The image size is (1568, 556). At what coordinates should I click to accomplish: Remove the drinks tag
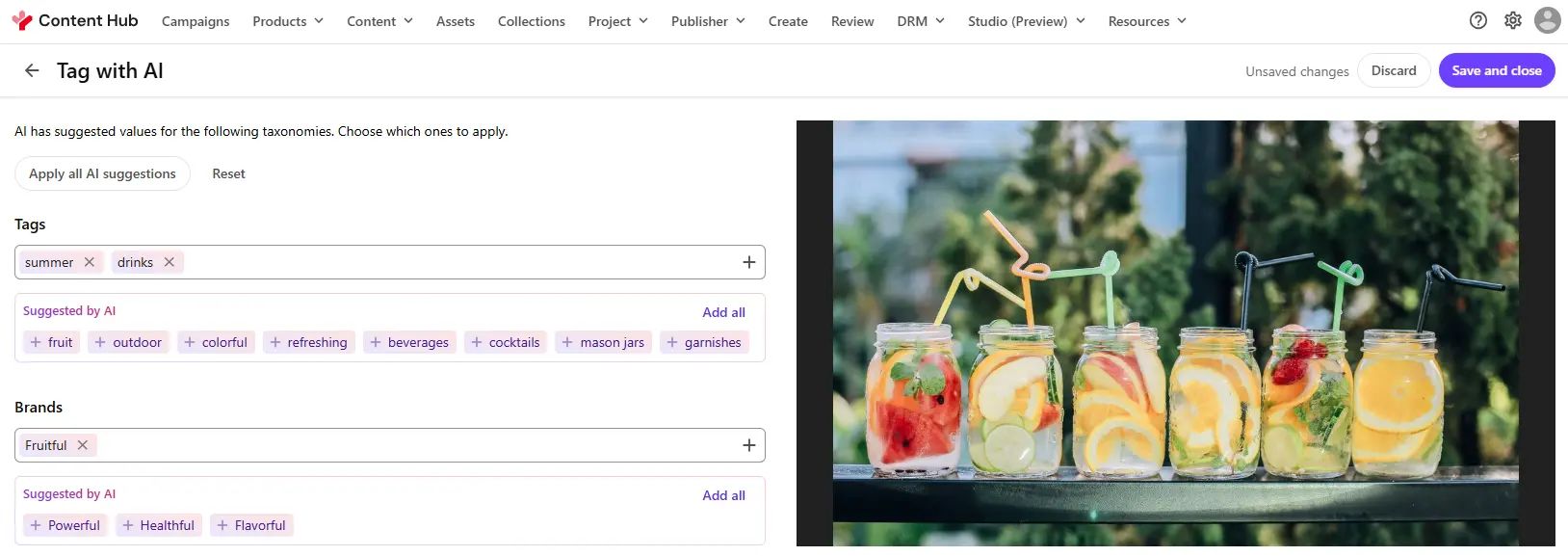coord(170,262)
